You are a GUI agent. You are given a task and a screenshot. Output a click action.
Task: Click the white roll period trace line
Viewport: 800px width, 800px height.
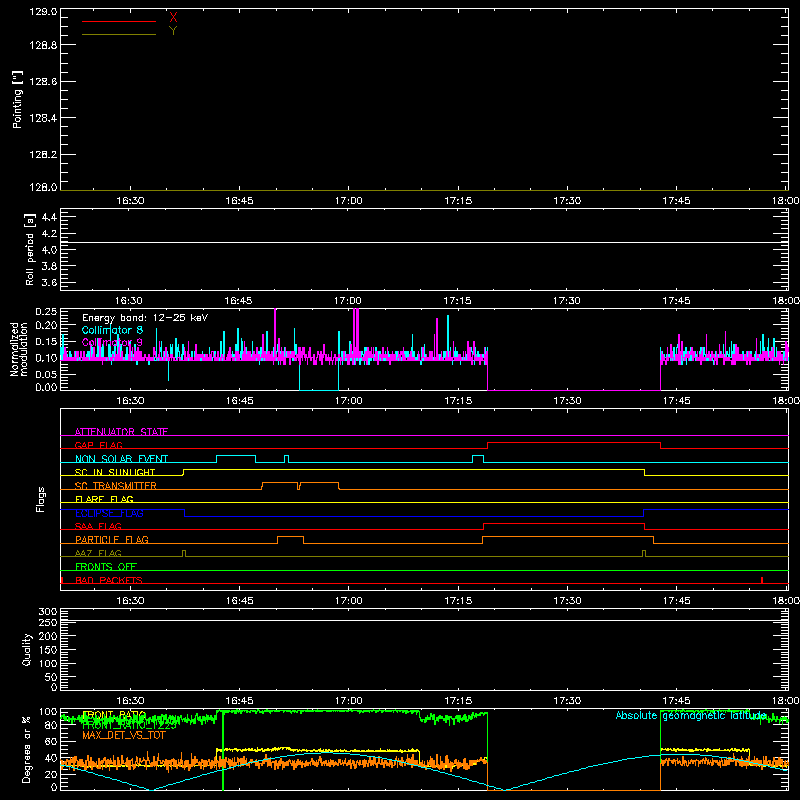click(x=424, y=242)
